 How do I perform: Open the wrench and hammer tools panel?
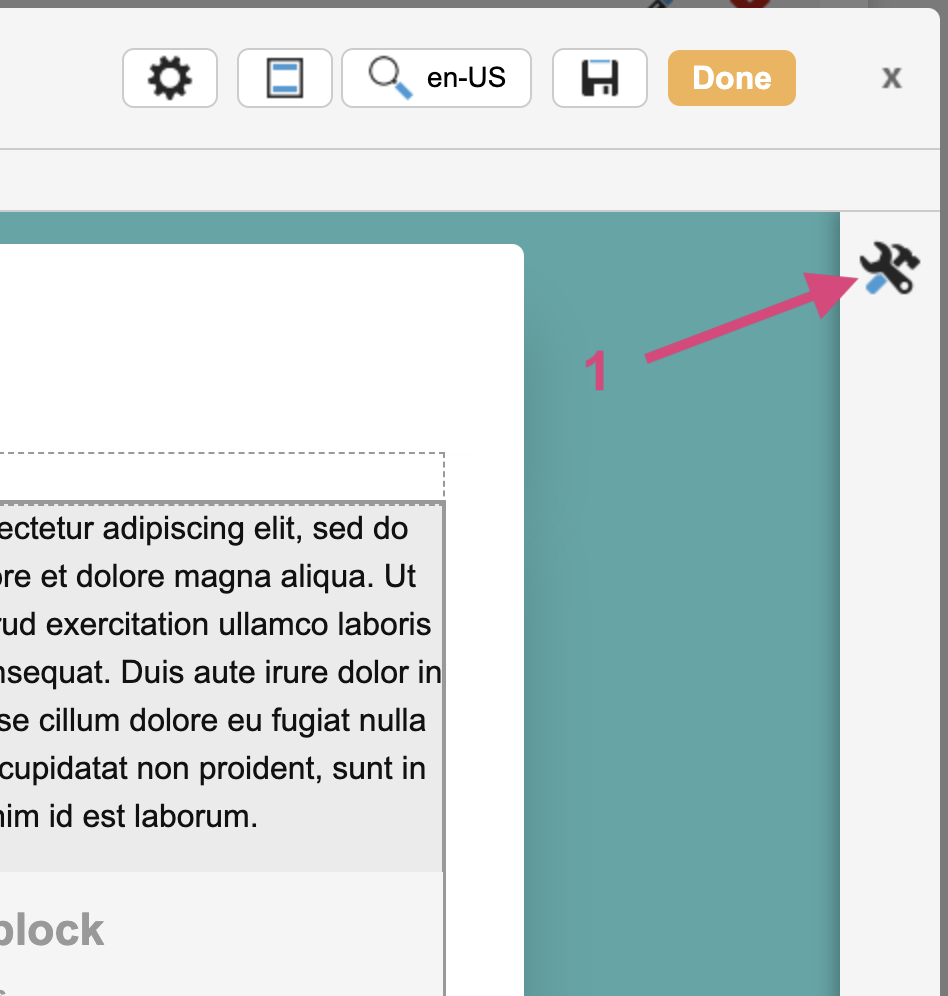tap(888, 269)
